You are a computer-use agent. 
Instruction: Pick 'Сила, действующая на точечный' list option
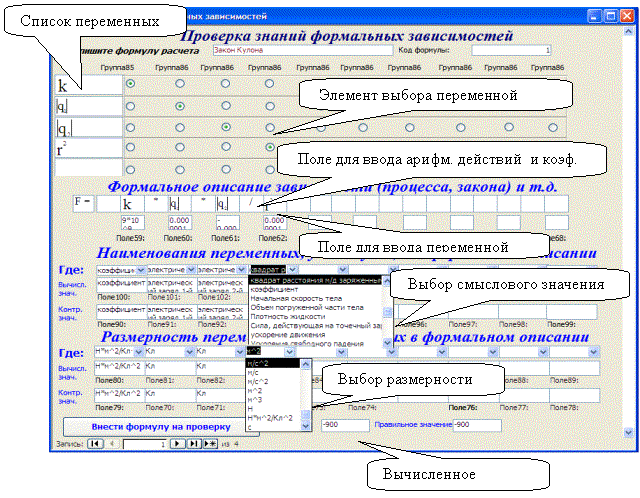pyautogui.click(x=316, y=325)
